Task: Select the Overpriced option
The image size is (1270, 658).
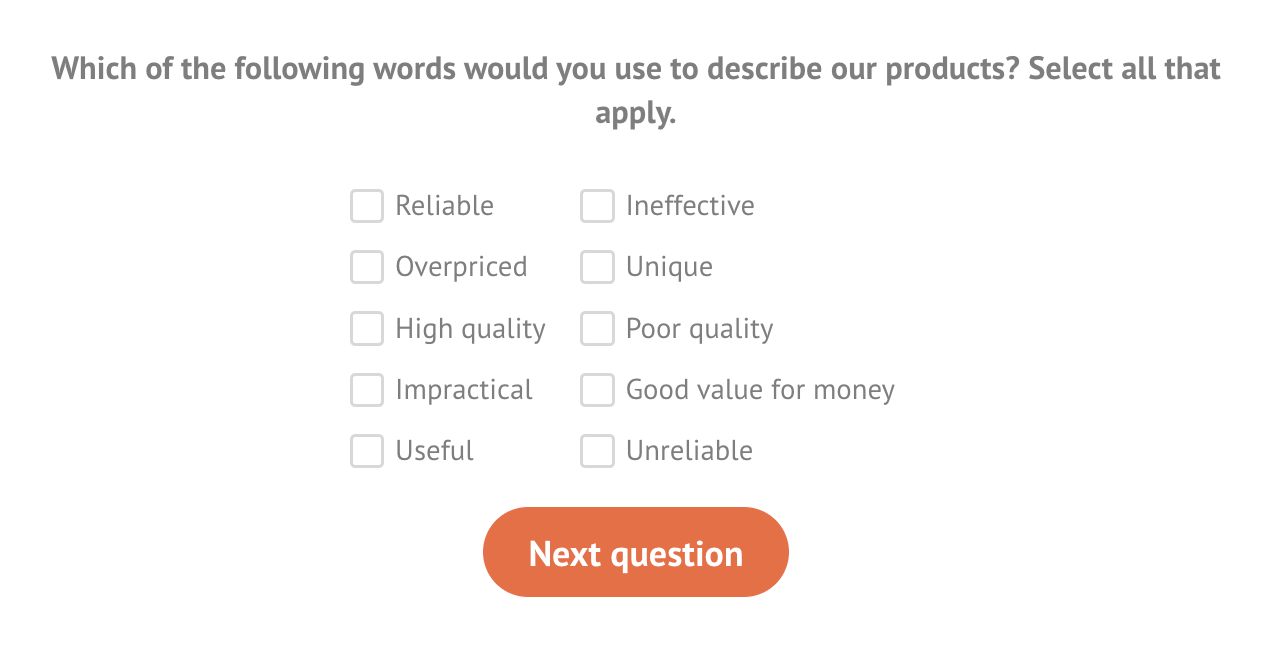Action: tap(366, 267)
